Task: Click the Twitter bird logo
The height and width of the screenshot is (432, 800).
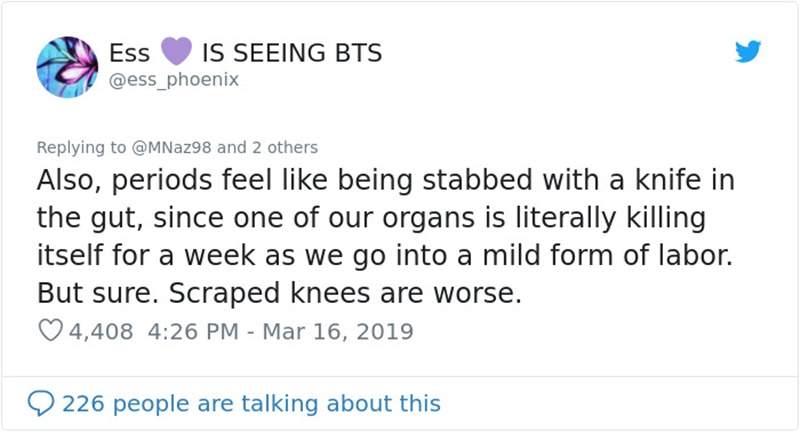Action: pyautogui.click(x=747, y=53)
